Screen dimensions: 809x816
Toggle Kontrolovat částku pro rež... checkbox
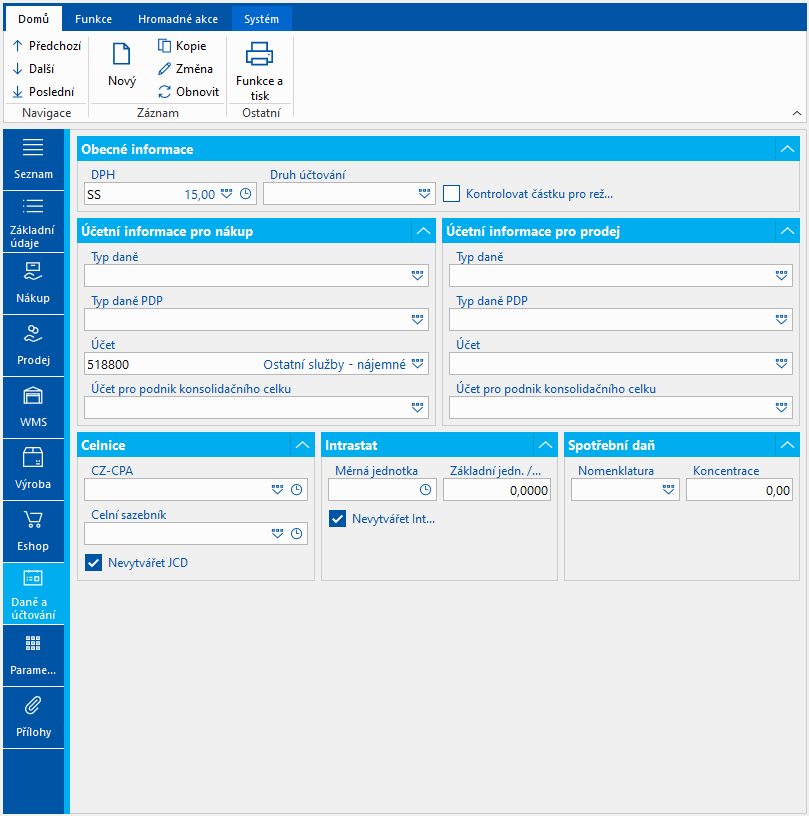[x=452, y=194]
